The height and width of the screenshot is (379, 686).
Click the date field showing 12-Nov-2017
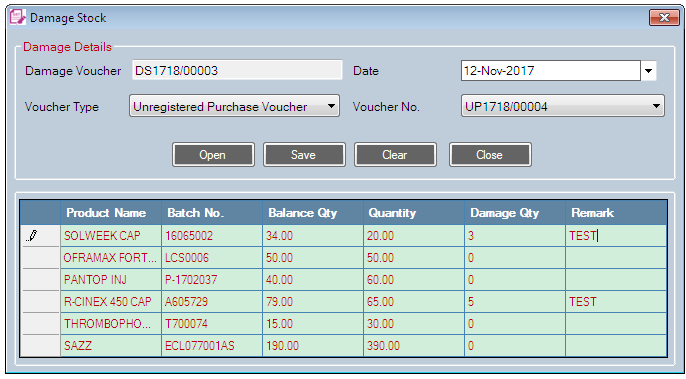551,71
